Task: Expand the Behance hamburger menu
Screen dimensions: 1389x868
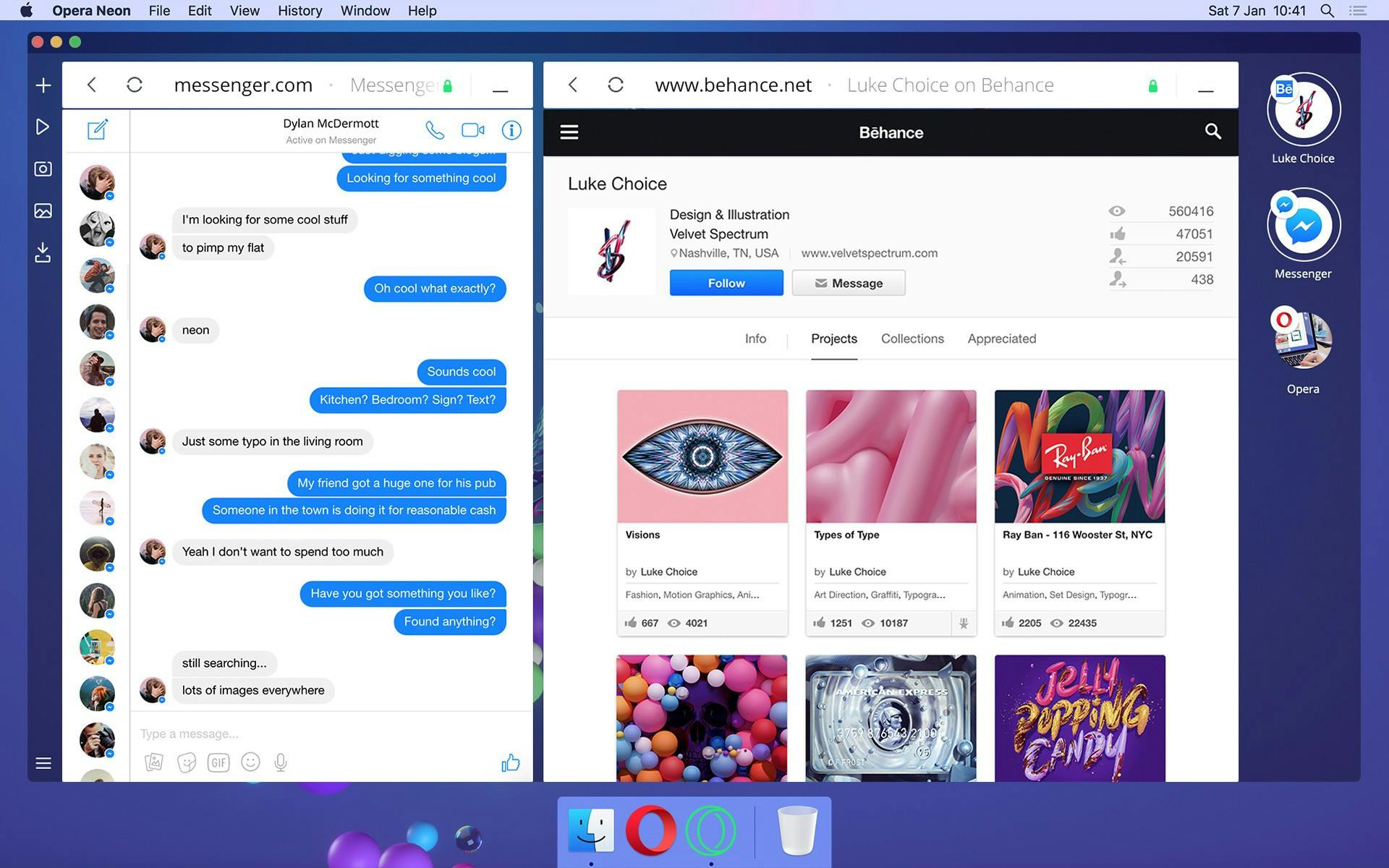Action: (x=569, y=132)
